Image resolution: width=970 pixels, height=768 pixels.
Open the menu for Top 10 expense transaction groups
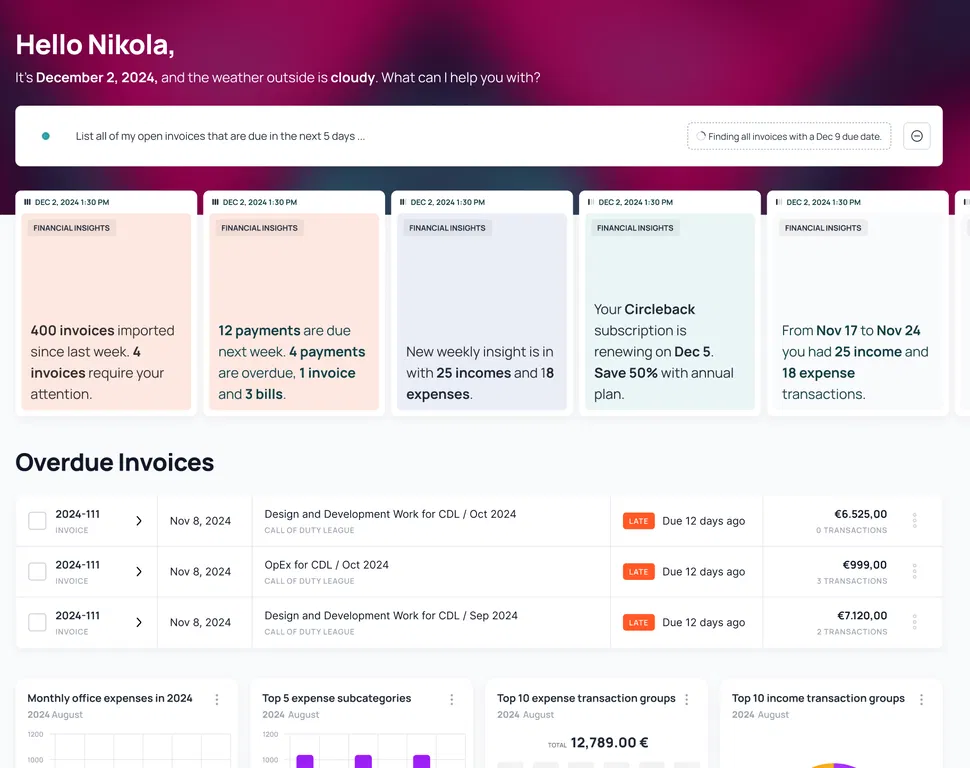(x=687, y=699)
